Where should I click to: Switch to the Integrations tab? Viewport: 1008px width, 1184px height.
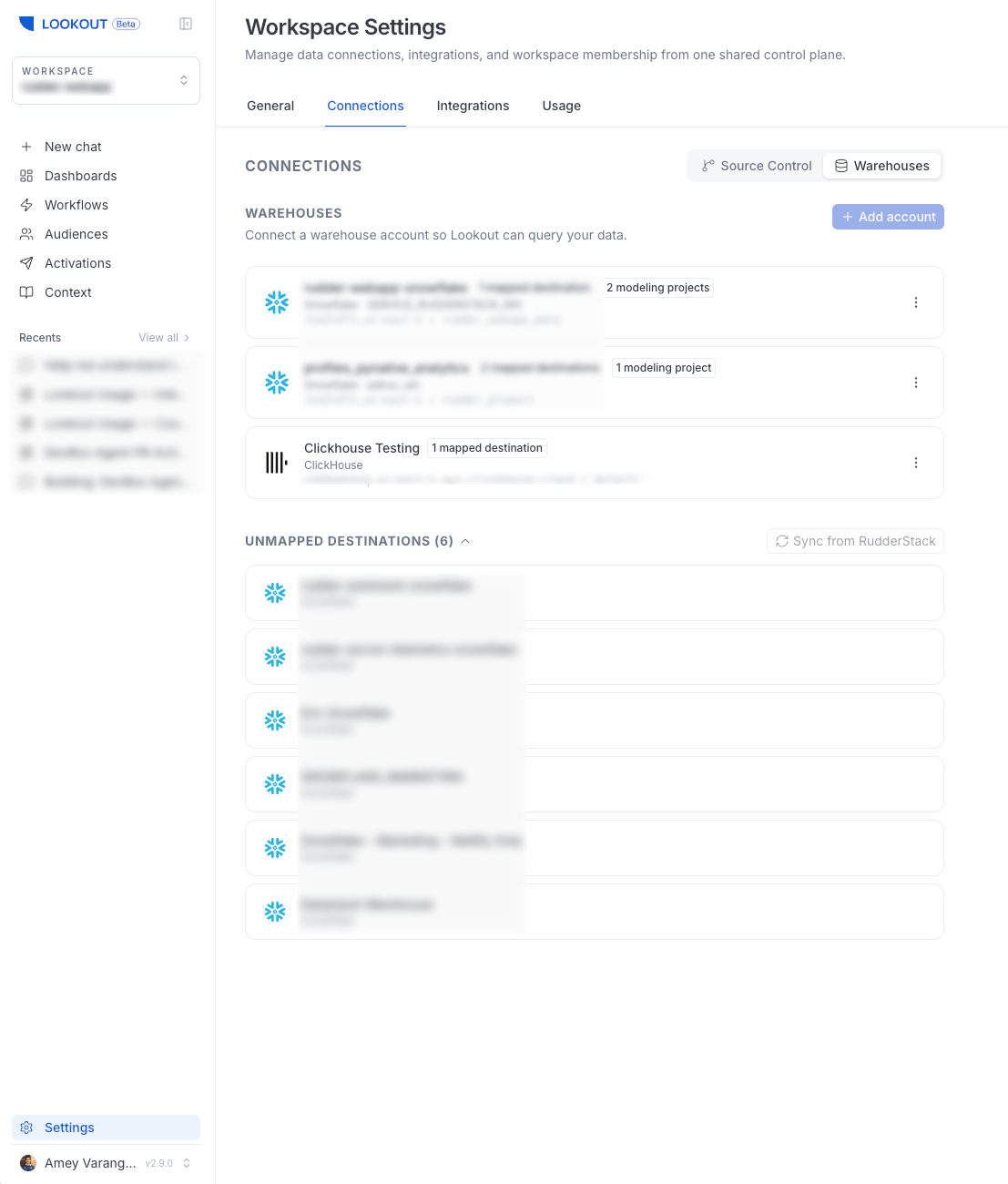click(x=473, y=106)
